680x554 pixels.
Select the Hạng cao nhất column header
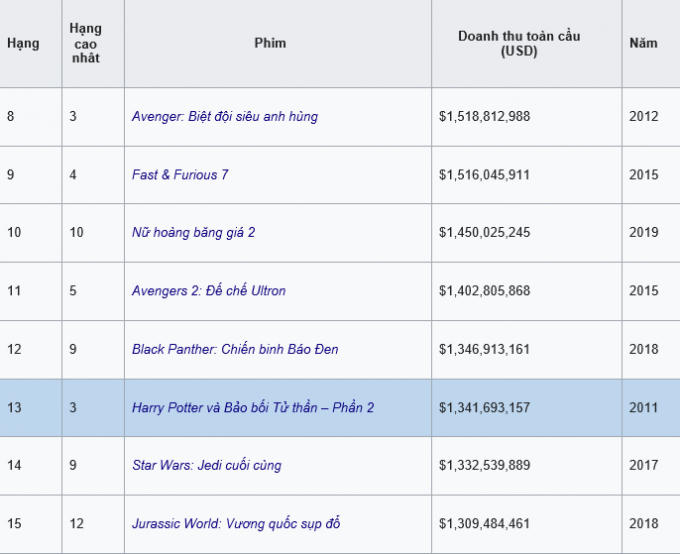pyautogui.click(x=86, y=44)
